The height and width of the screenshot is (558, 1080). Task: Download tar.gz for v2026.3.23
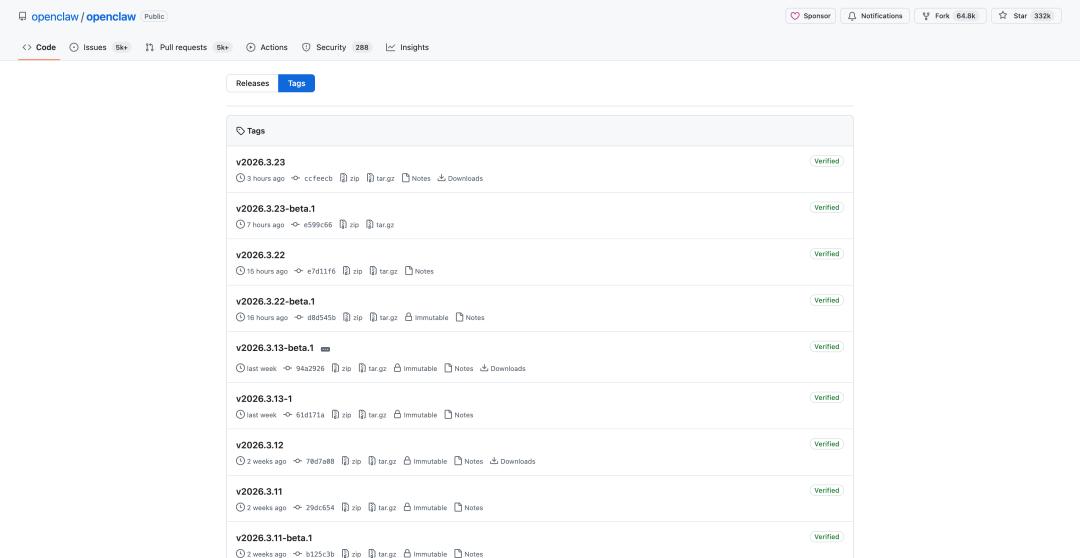coord(381,178)
